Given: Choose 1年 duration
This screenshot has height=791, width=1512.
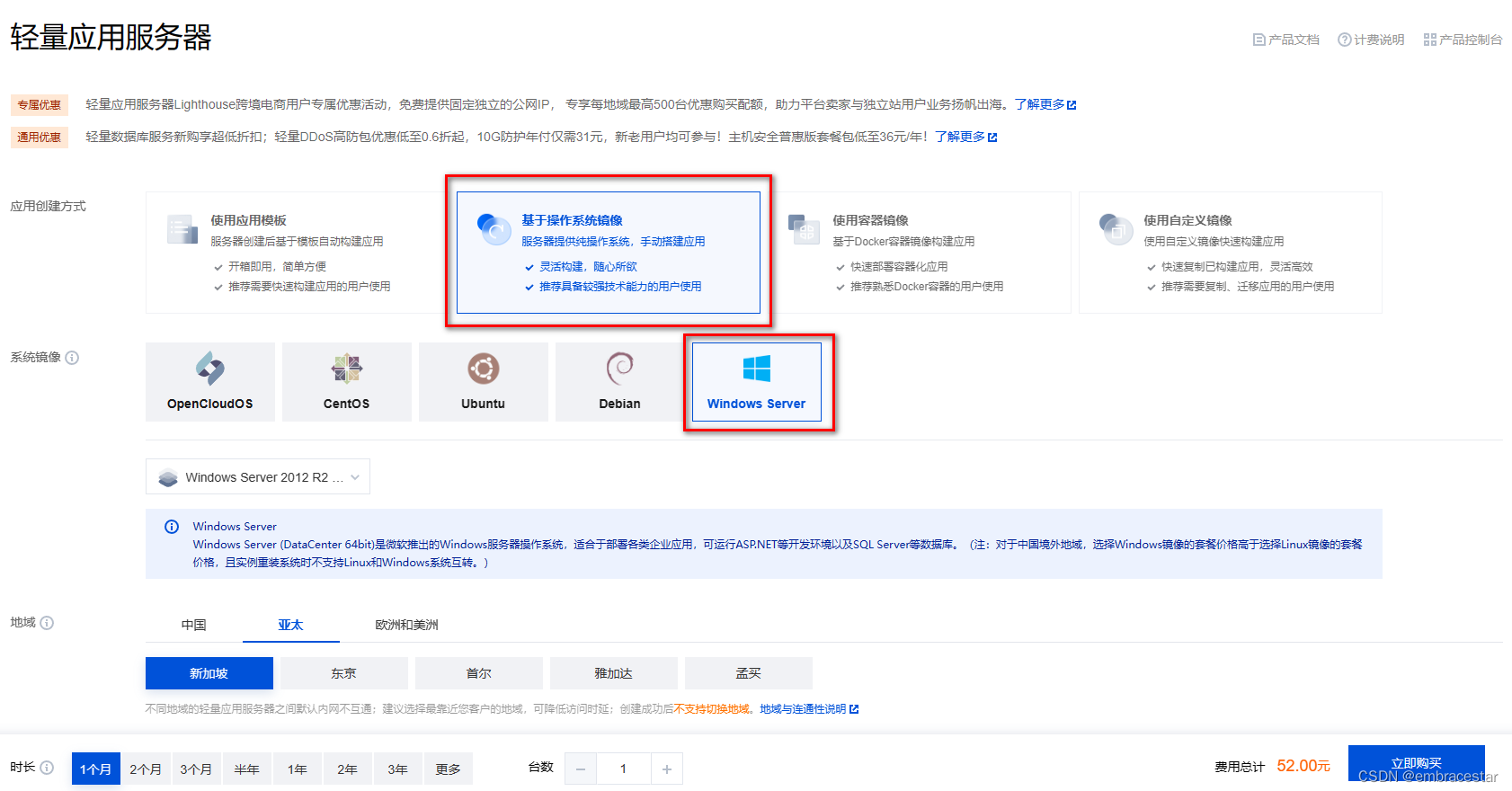Looking at the screenshot, I should [x=298, y=769].
